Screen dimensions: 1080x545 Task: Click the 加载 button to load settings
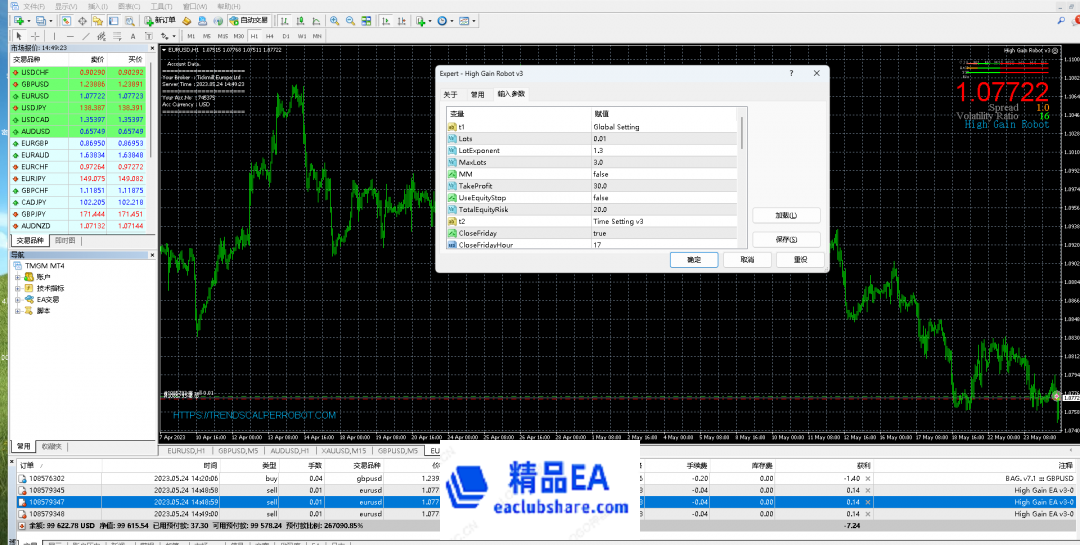click(785, 215)
